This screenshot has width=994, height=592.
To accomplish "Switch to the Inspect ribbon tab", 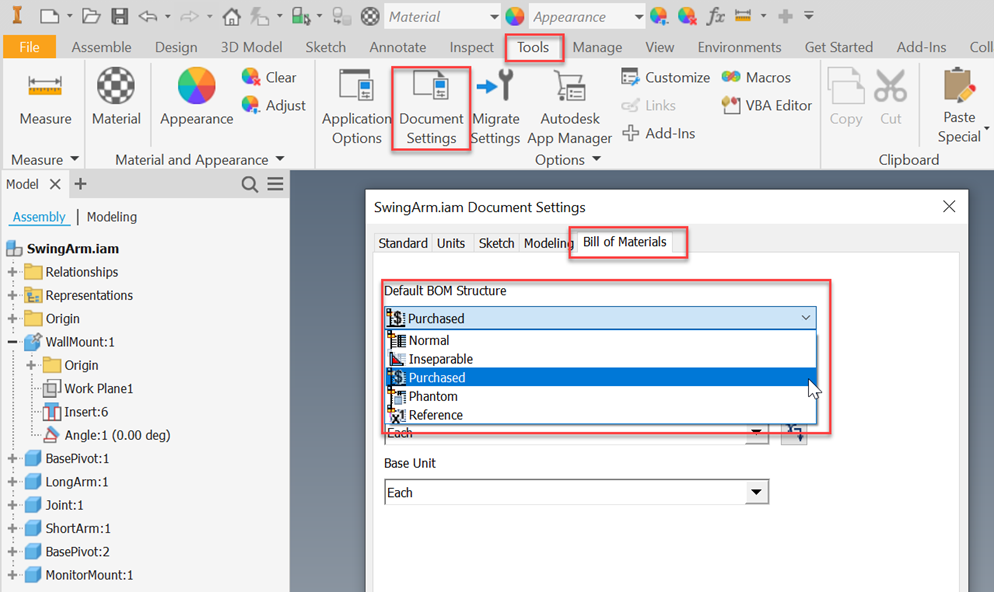I will (x=471, y=47).
